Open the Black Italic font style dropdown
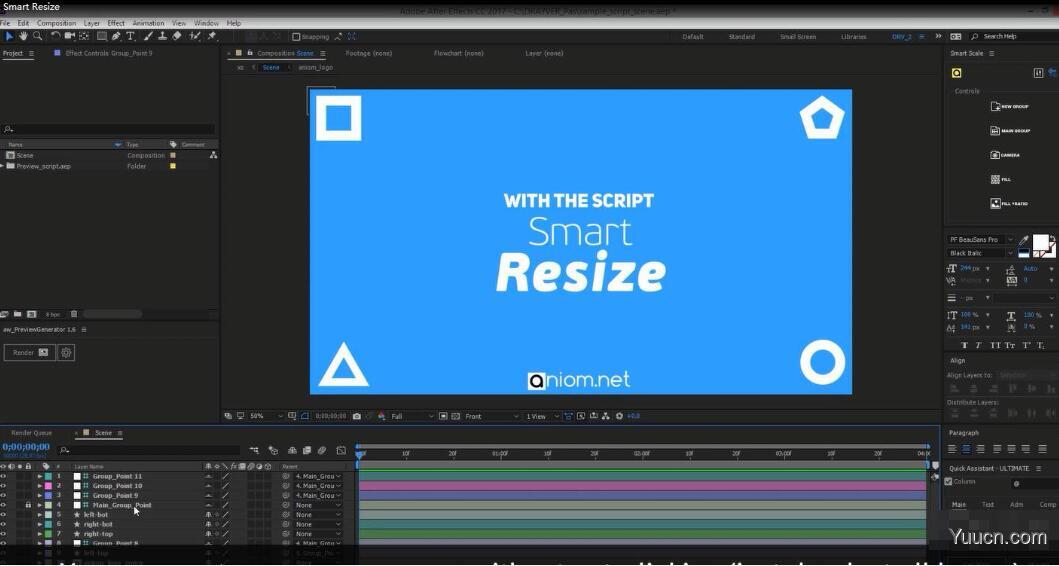The height and width of the screenshot is (566, 1059). tap(980, 253)
